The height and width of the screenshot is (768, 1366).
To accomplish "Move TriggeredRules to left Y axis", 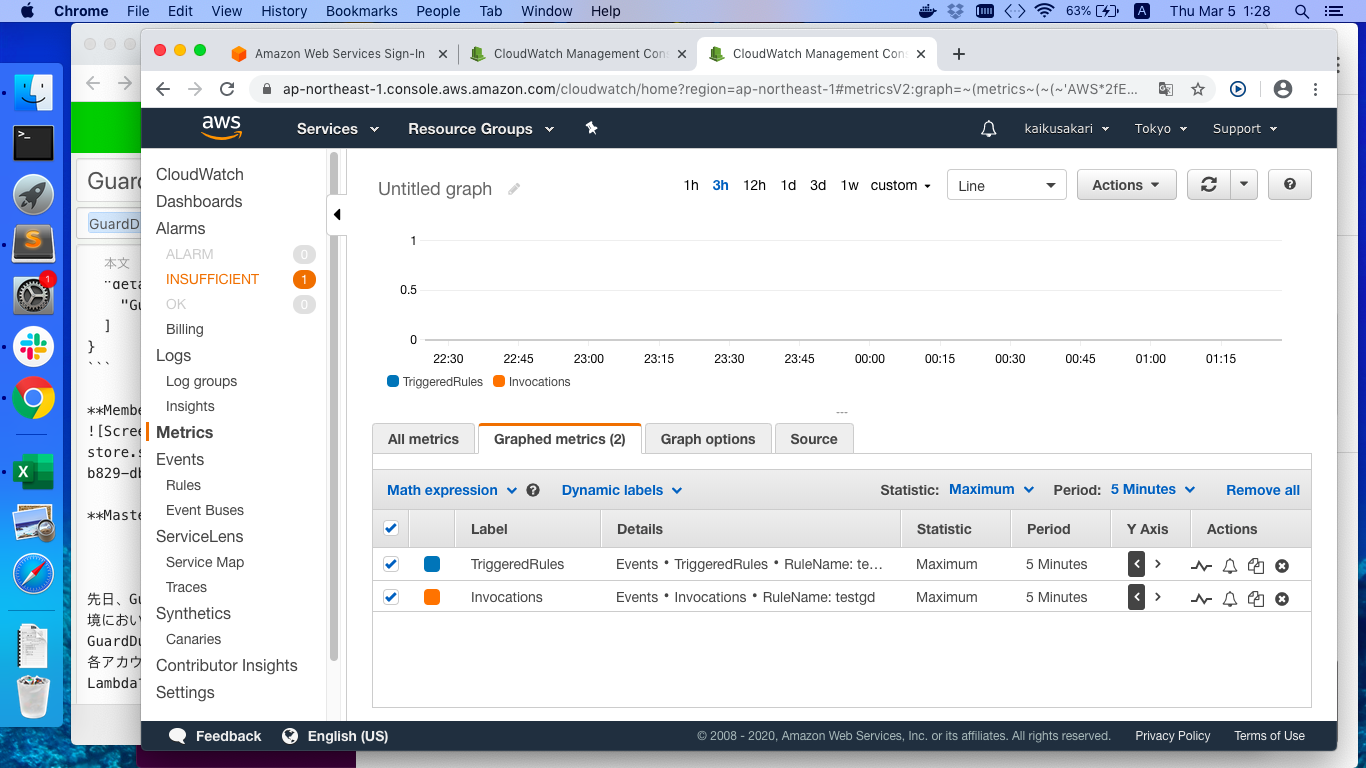I will click(1136, 564).
